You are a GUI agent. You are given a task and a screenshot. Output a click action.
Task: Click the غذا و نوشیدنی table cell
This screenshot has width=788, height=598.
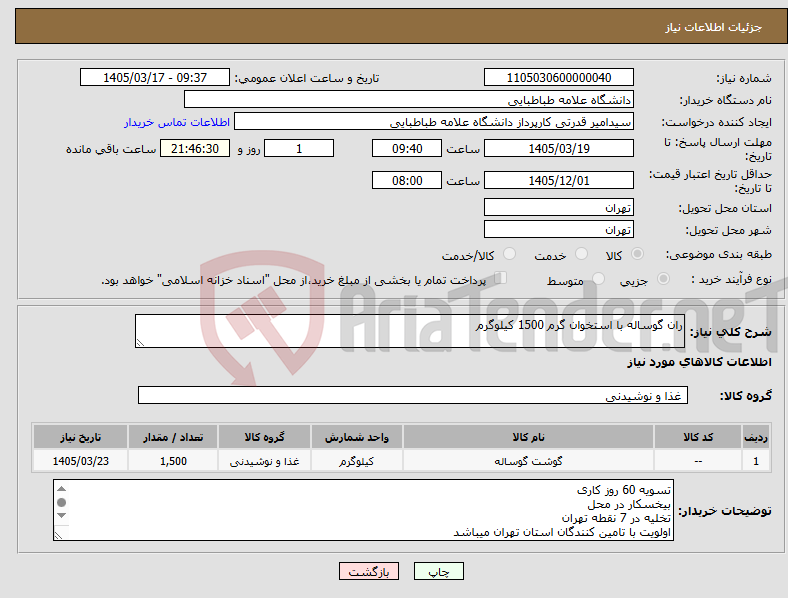click(x=264, y=461)
